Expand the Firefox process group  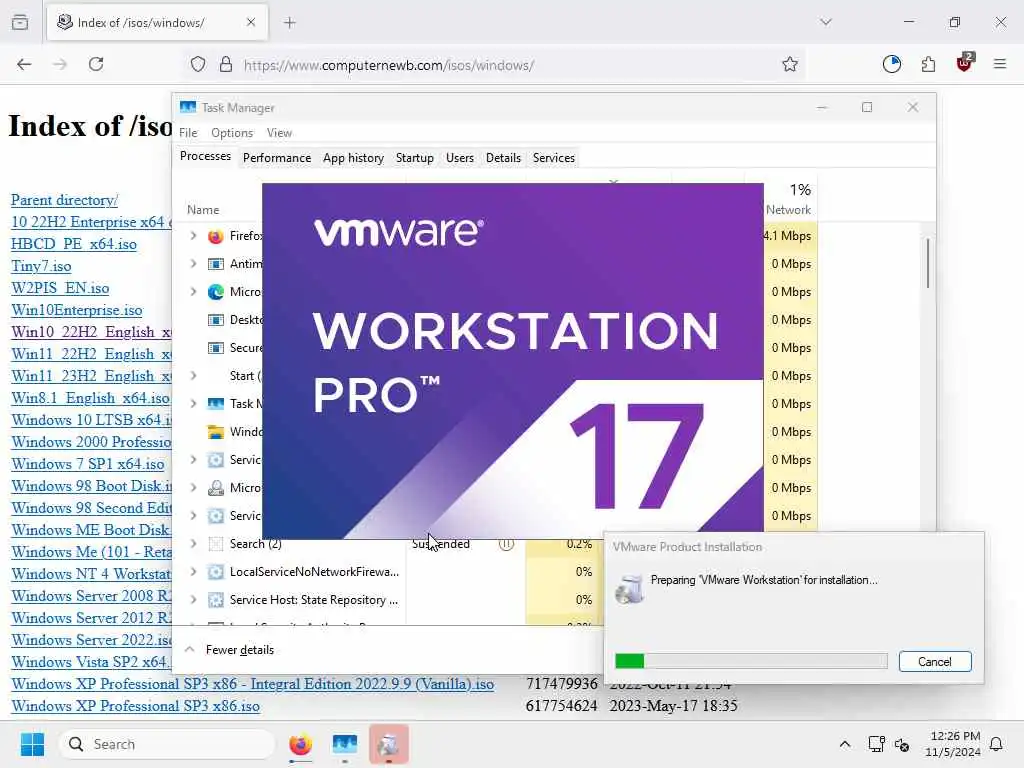pyautogui.click(x=193, y=236)
